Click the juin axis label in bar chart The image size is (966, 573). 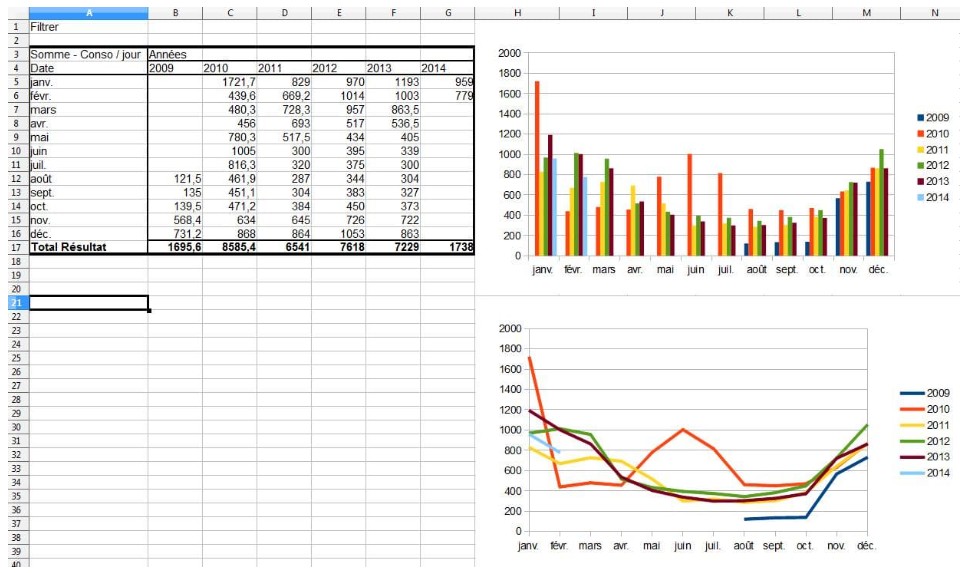coord(695,270)
